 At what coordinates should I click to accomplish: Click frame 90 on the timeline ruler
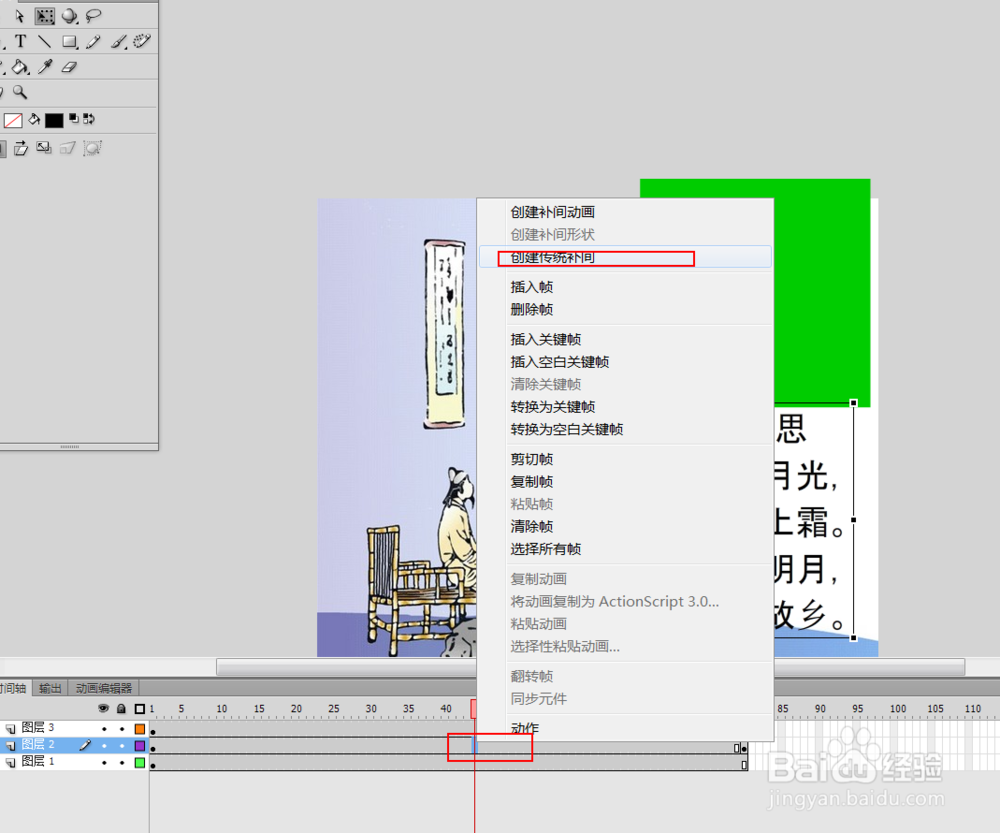click(x=820, y=709)
